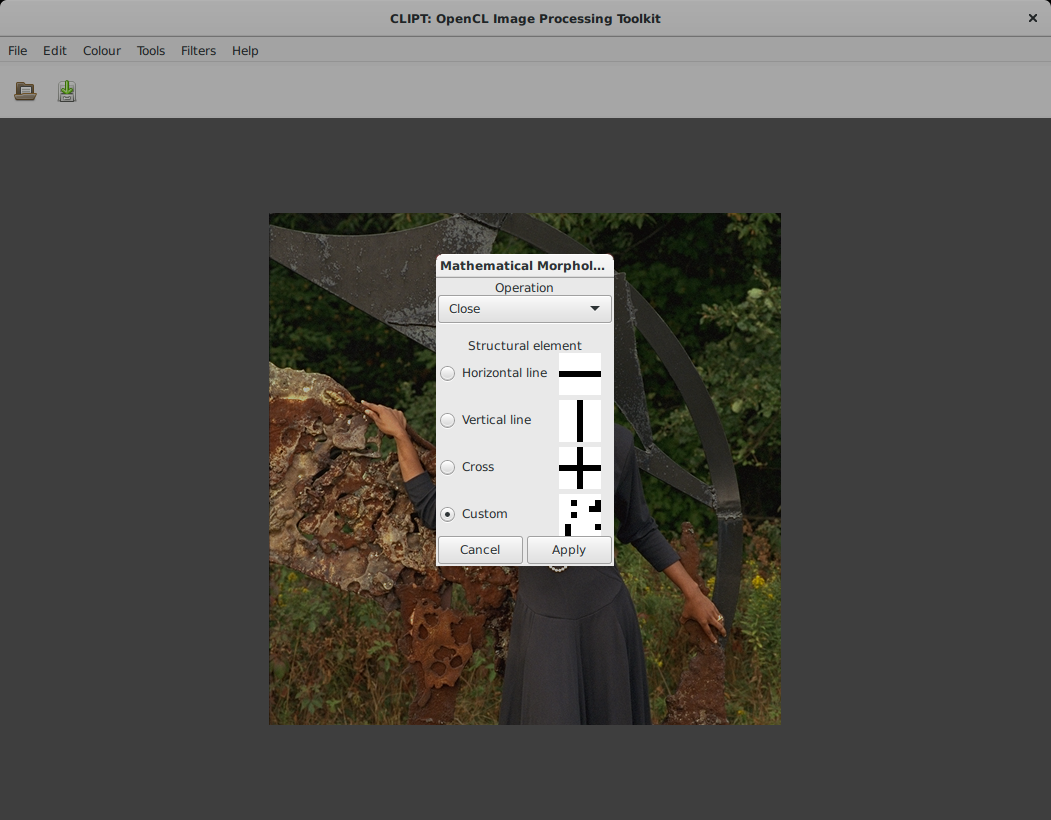Image resolution: width=1051 pixels, height=820 pixels.
Task: Close the CLIPT application window
Action: pyautogui.click(x=1033, y=18)
